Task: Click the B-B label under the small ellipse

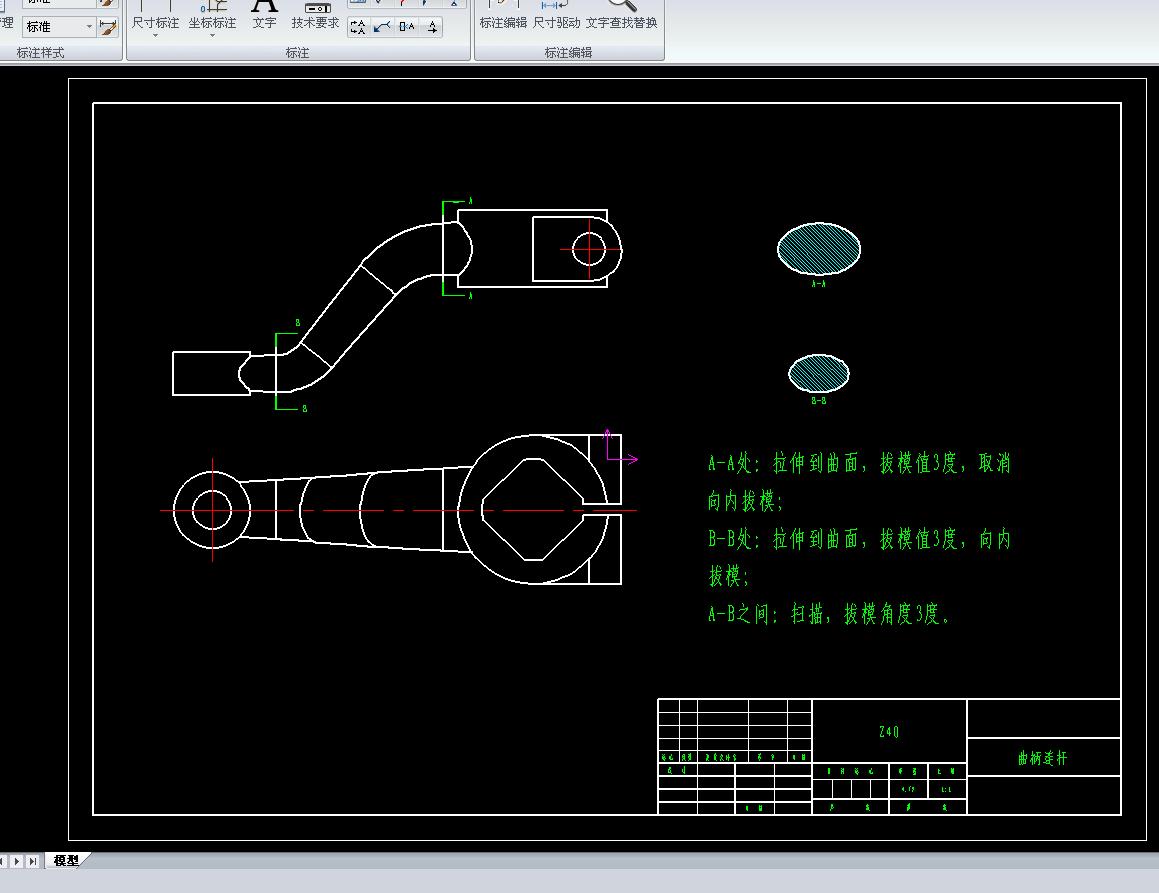Action: click(x=818, y=401)
